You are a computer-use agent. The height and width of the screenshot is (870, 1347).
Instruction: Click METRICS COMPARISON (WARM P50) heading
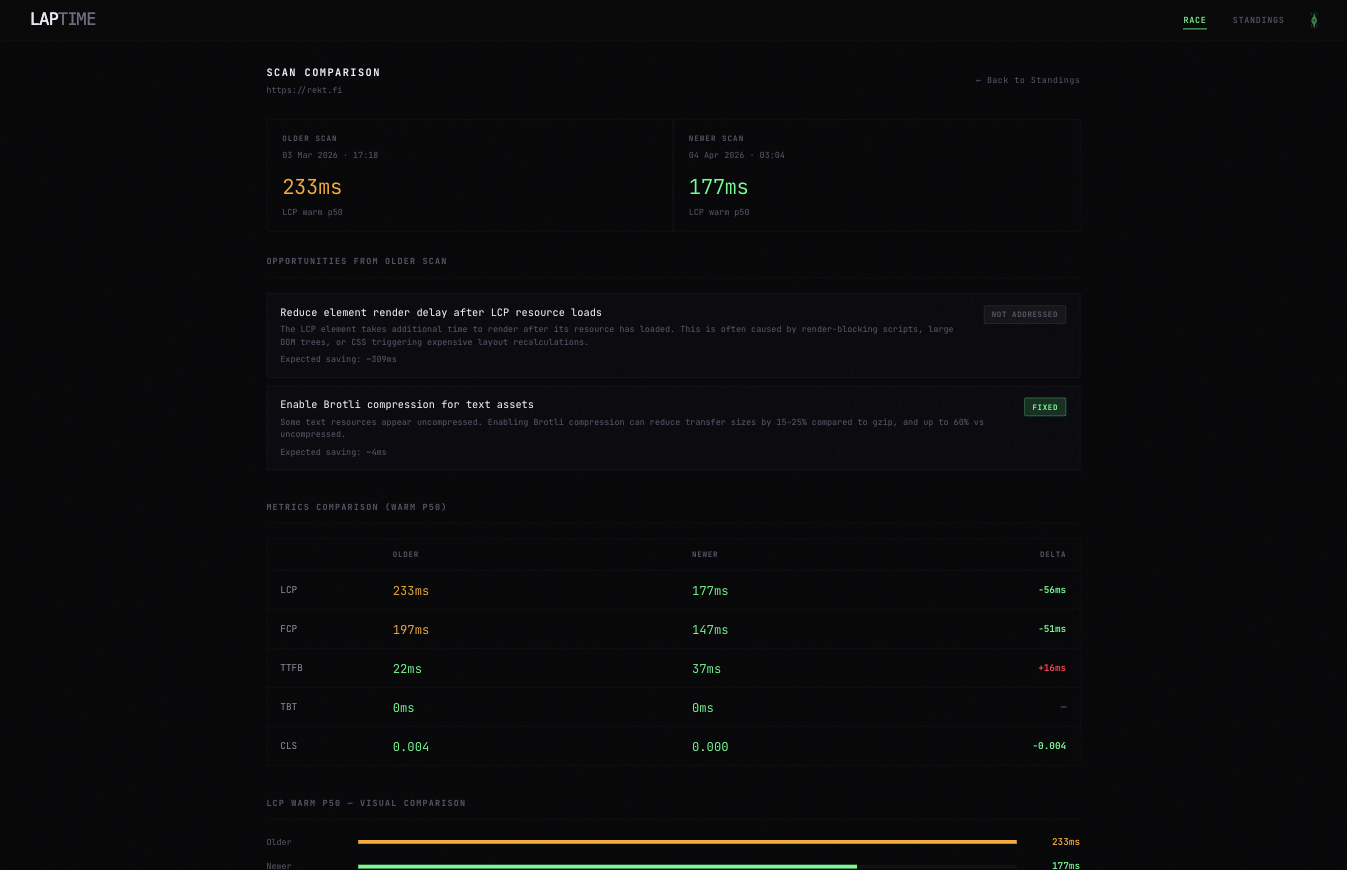click(x=356, y=507)
